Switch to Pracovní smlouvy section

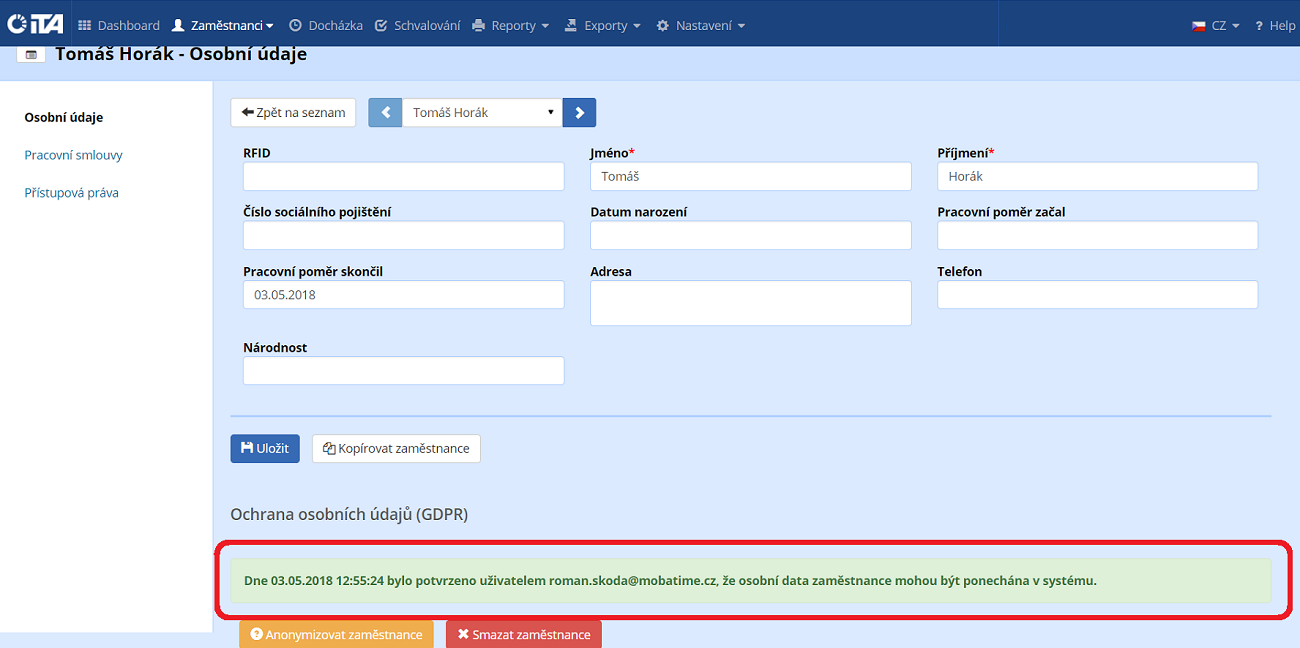(73, 155)
